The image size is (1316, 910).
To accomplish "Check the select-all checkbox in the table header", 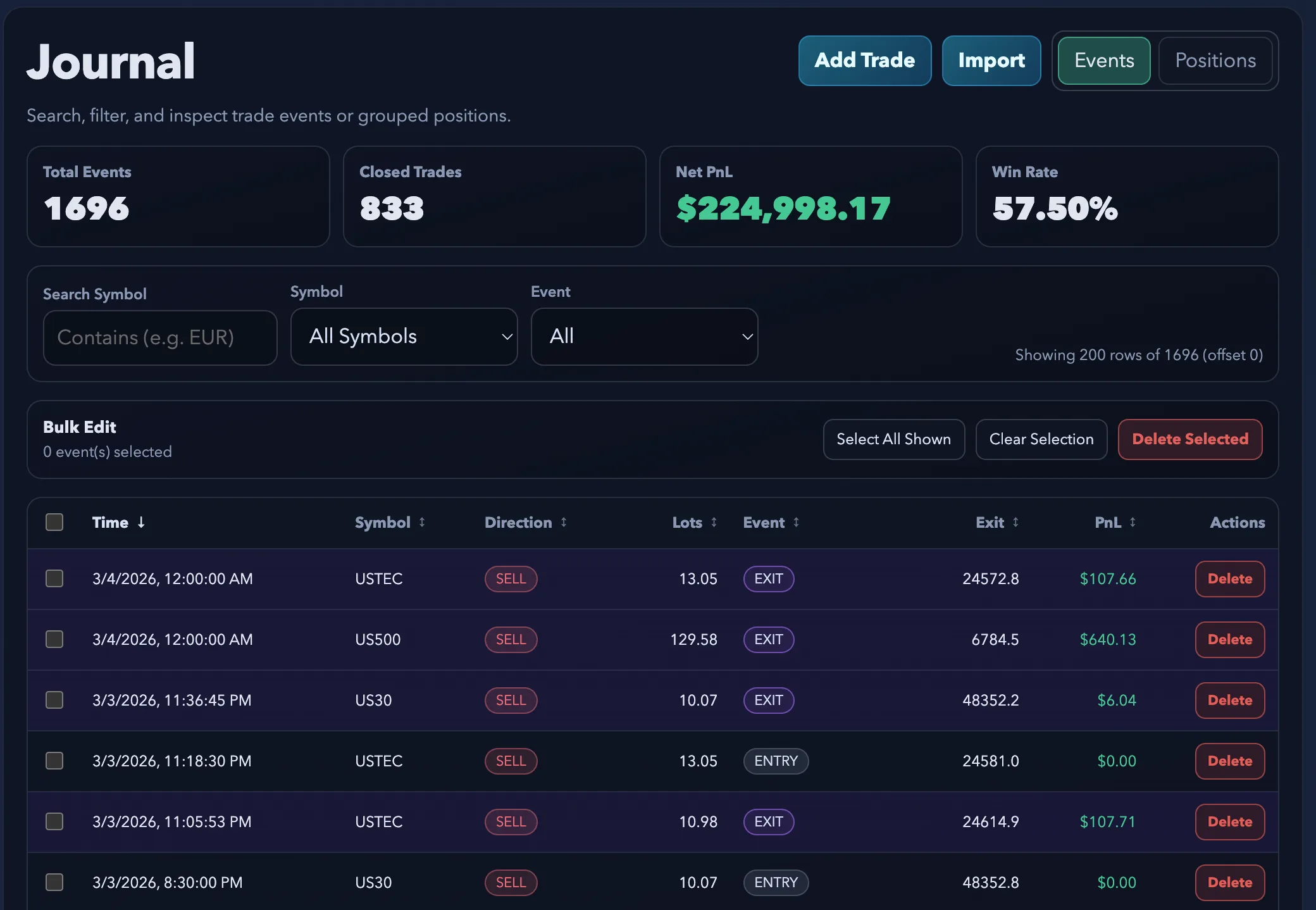I will coord(54,522).
